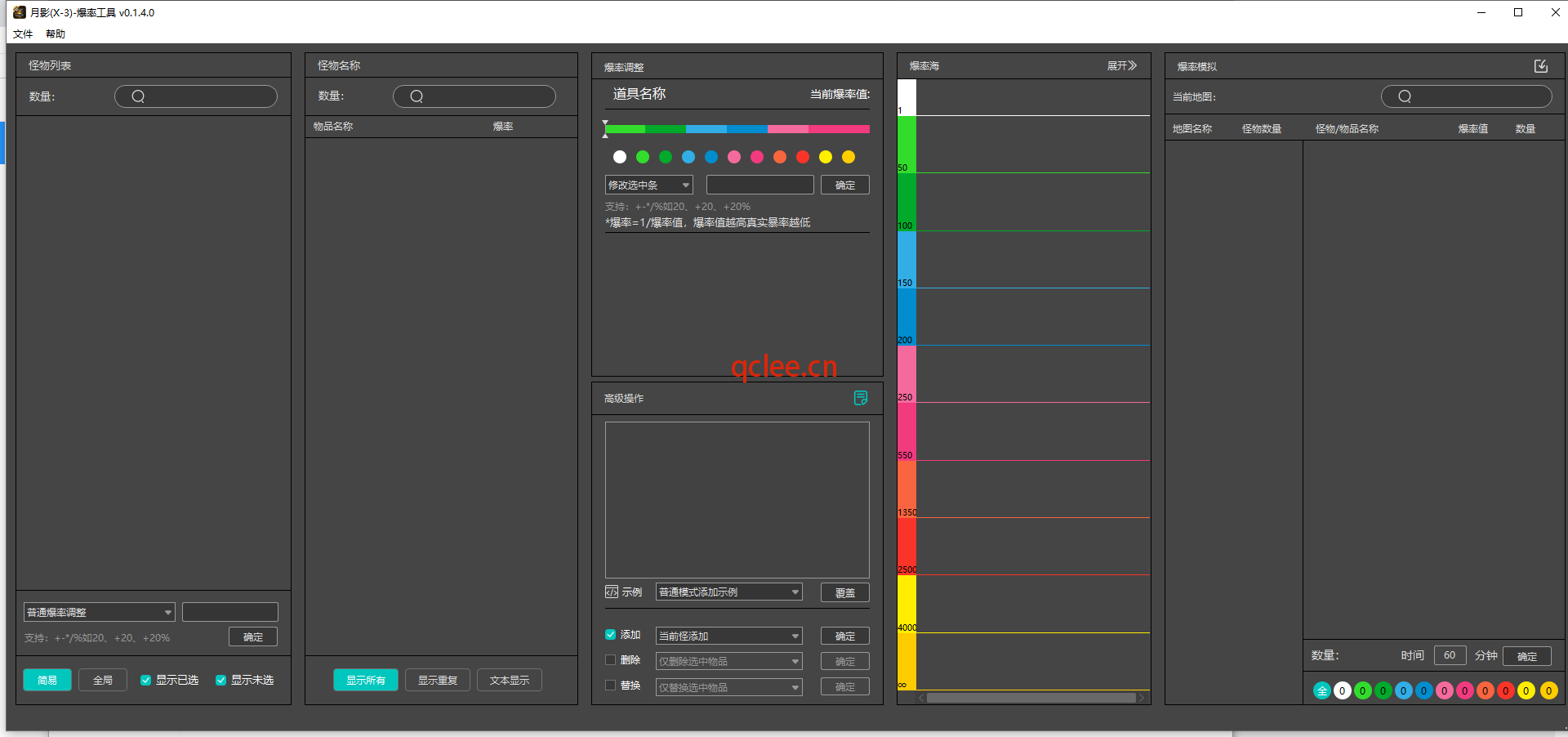Click 确定 in the 怪物列表 panel
This screenshot has height=737, width=1568.
[x=253, y=636]
